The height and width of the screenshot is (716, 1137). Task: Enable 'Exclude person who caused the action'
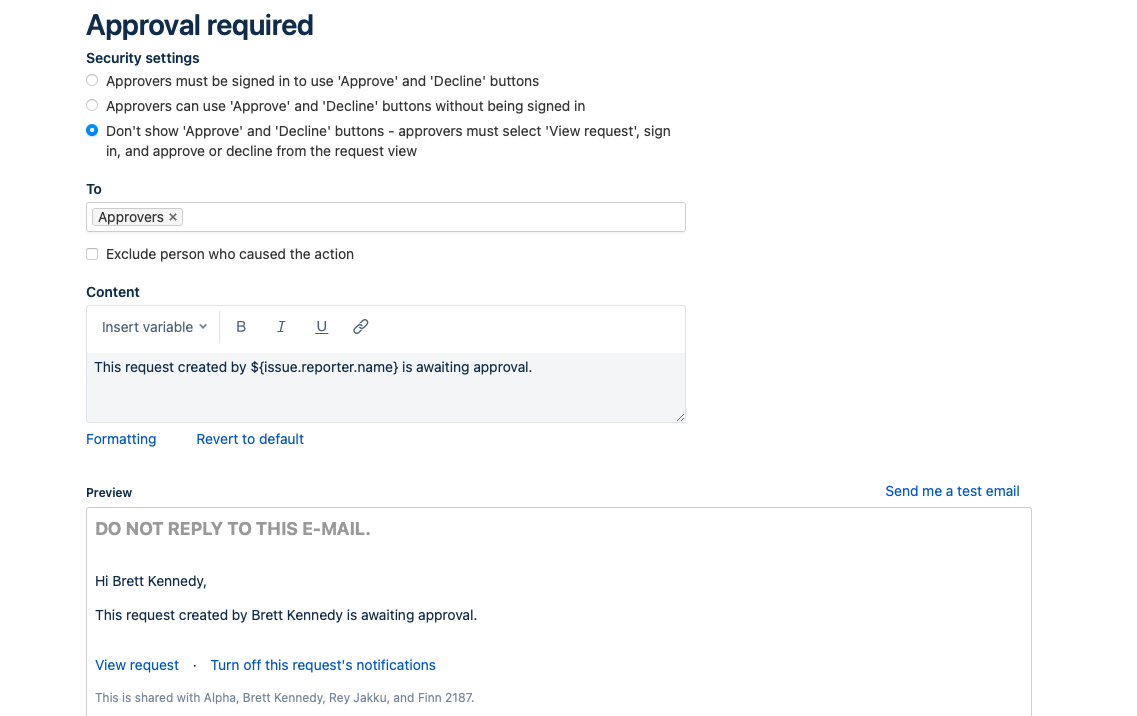coord(92,254)
